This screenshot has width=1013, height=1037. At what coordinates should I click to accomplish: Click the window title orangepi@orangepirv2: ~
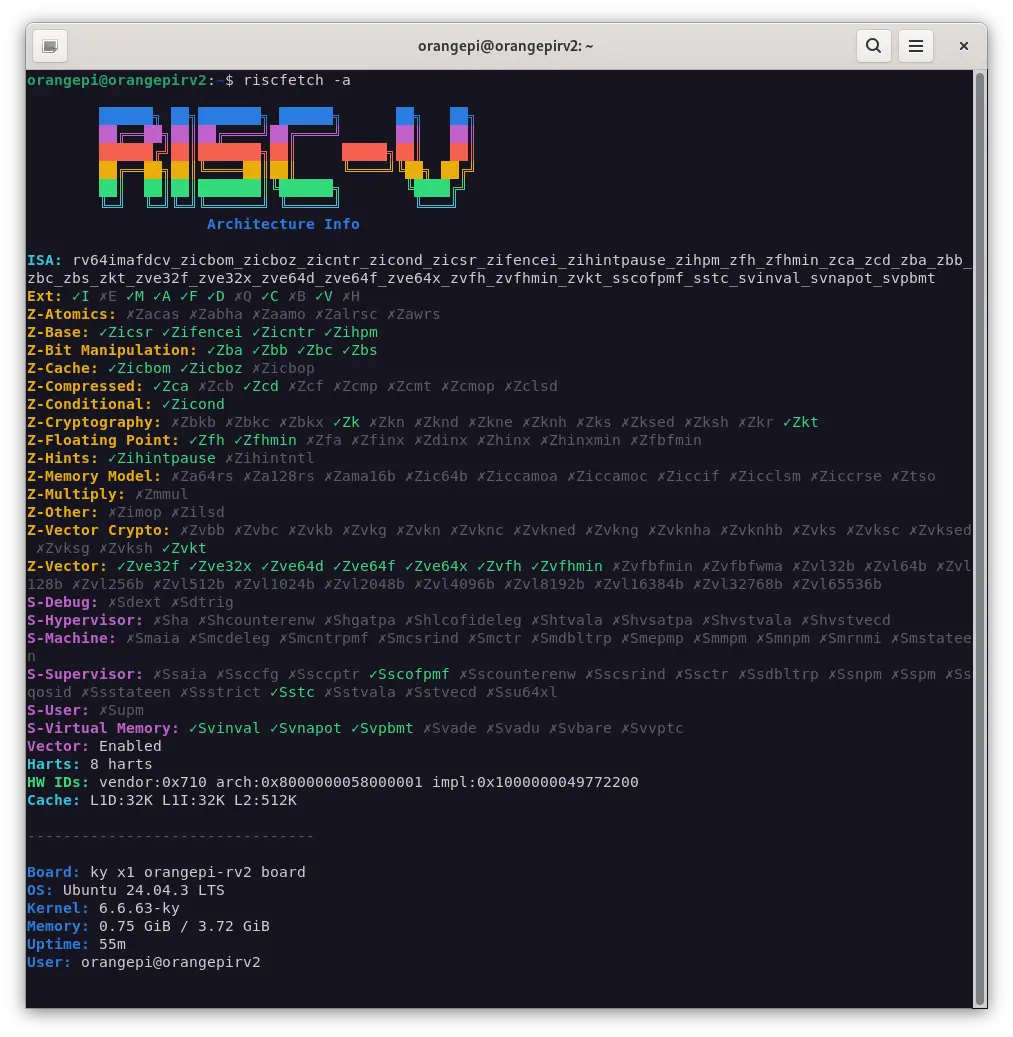click(x=506, y=46)
